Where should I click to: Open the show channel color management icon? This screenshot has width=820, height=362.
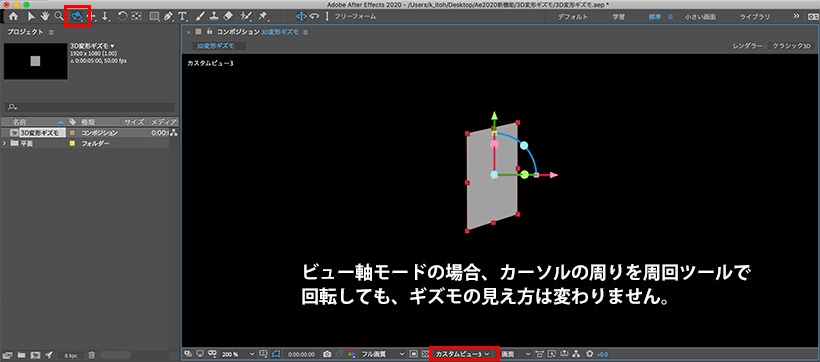coord(351,354)
